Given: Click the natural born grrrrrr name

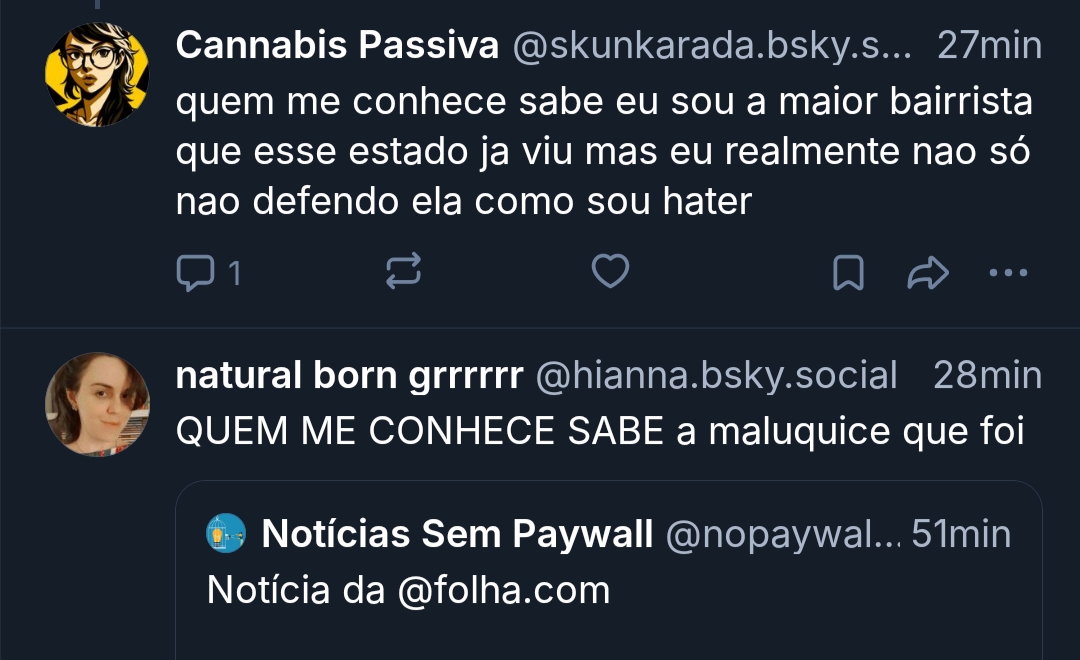Looking at the screenshot, I should [349, 376].
